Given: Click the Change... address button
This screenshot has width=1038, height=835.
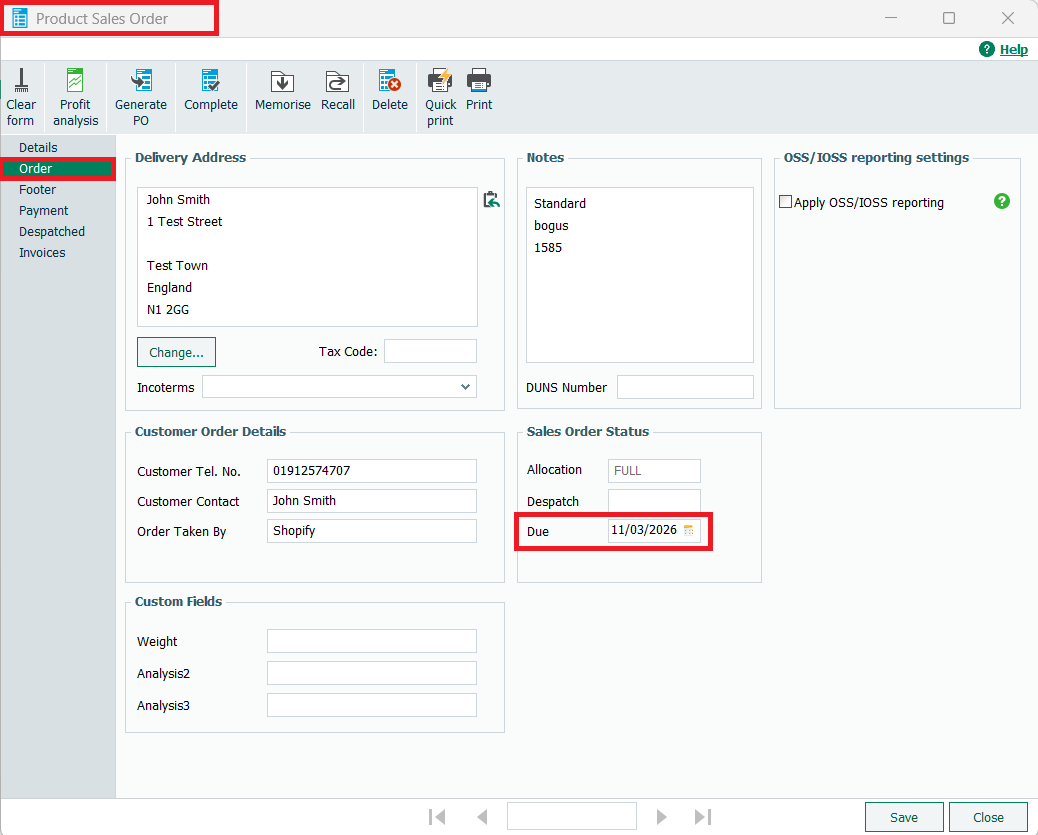Looking at the screenshot, I should click(176, 352).
